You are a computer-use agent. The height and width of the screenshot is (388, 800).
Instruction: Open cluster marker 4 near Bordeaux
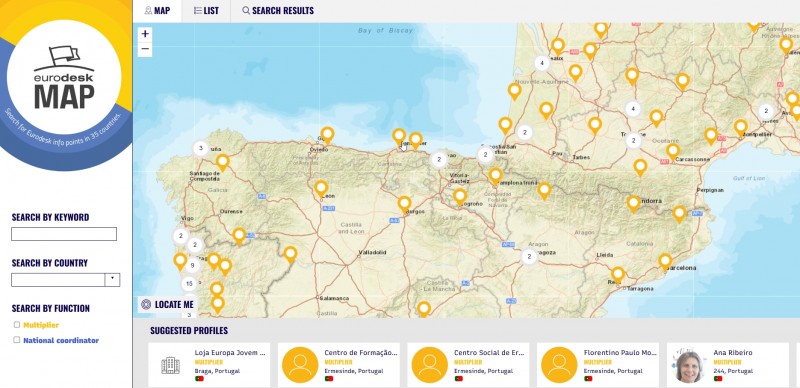pyautogui.click(x=542, y=63)
